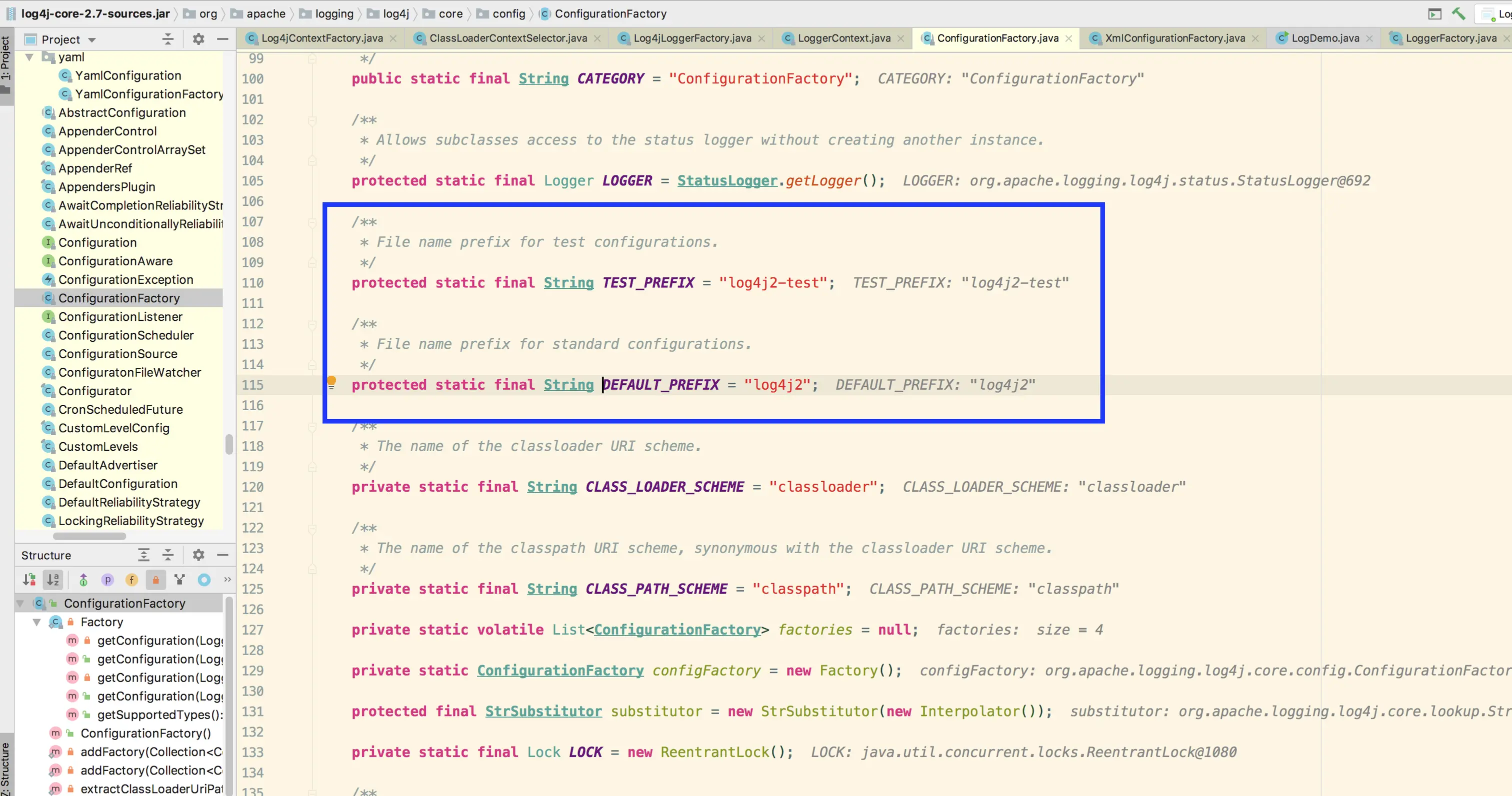
Task: Close the Log4jContextFactory.java tab
Action: point(393,38)
